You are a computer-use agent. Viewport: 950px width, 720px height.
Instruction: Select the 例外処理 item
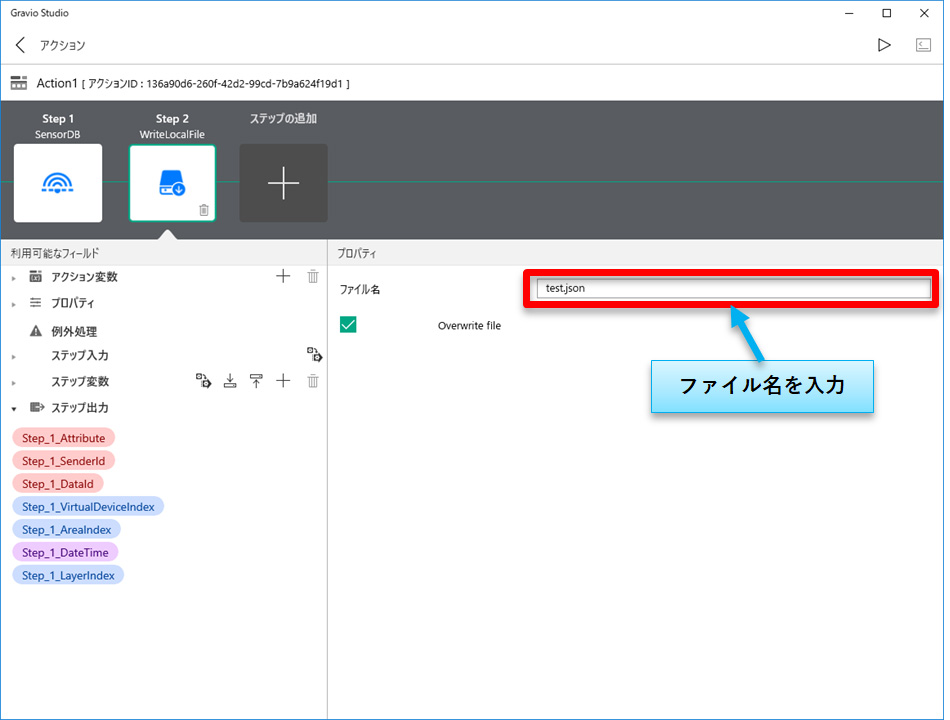click(x=74, y=332)
